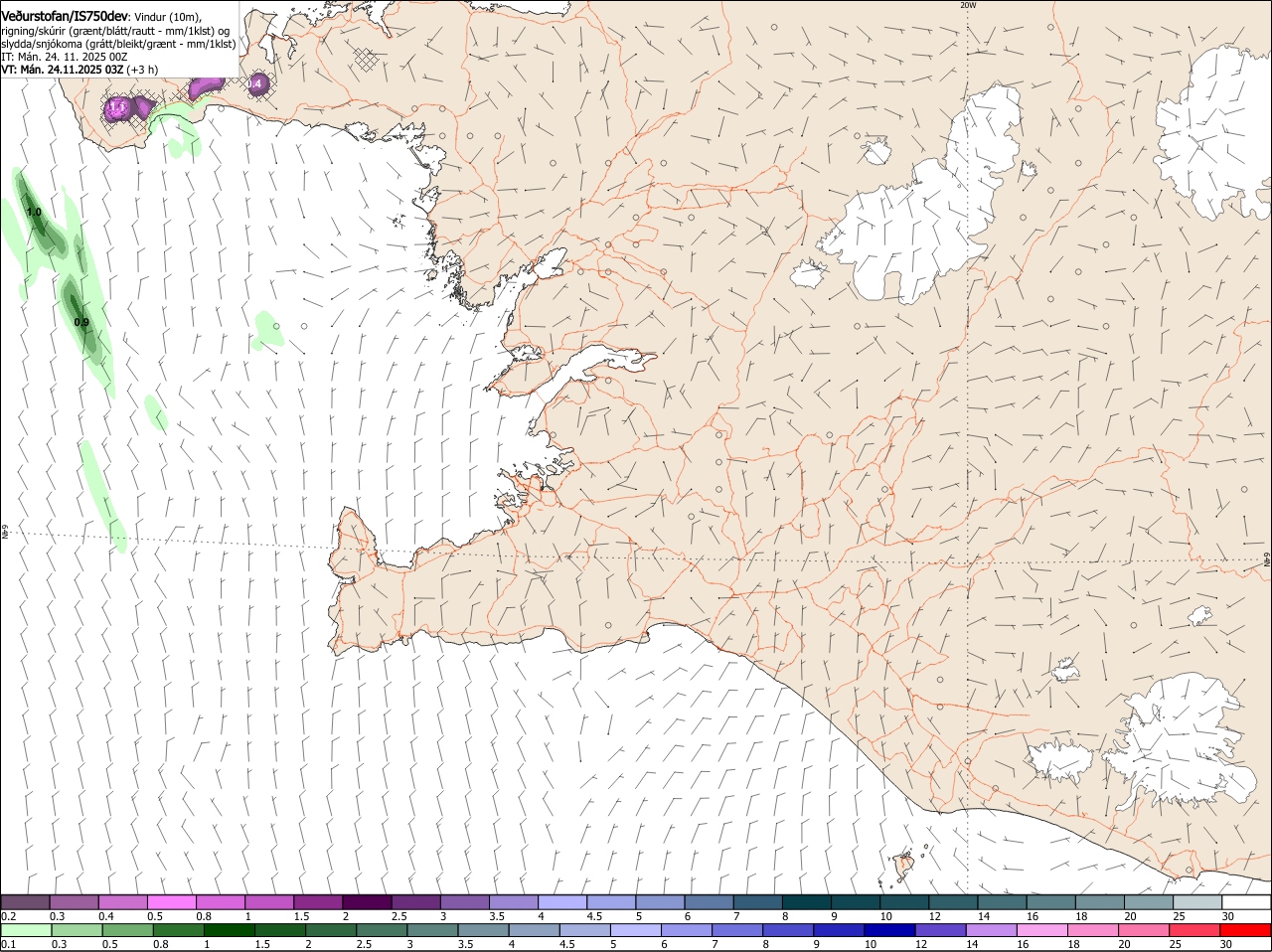
Task: Click the 'slydda/snjókoma' legend description line
Action: pos(118,44)
